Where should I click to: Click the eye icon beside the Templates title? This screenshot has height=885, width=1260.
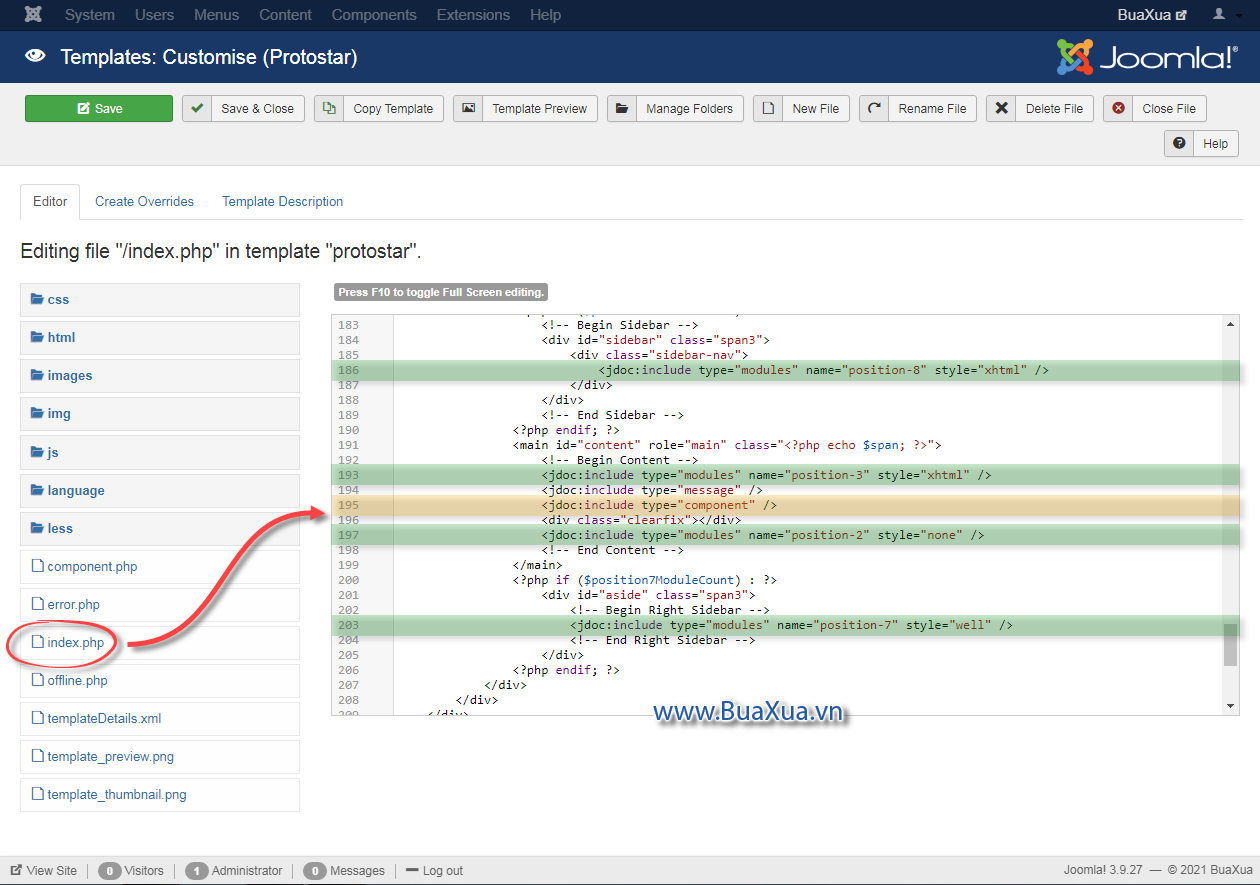click(36, 57)
